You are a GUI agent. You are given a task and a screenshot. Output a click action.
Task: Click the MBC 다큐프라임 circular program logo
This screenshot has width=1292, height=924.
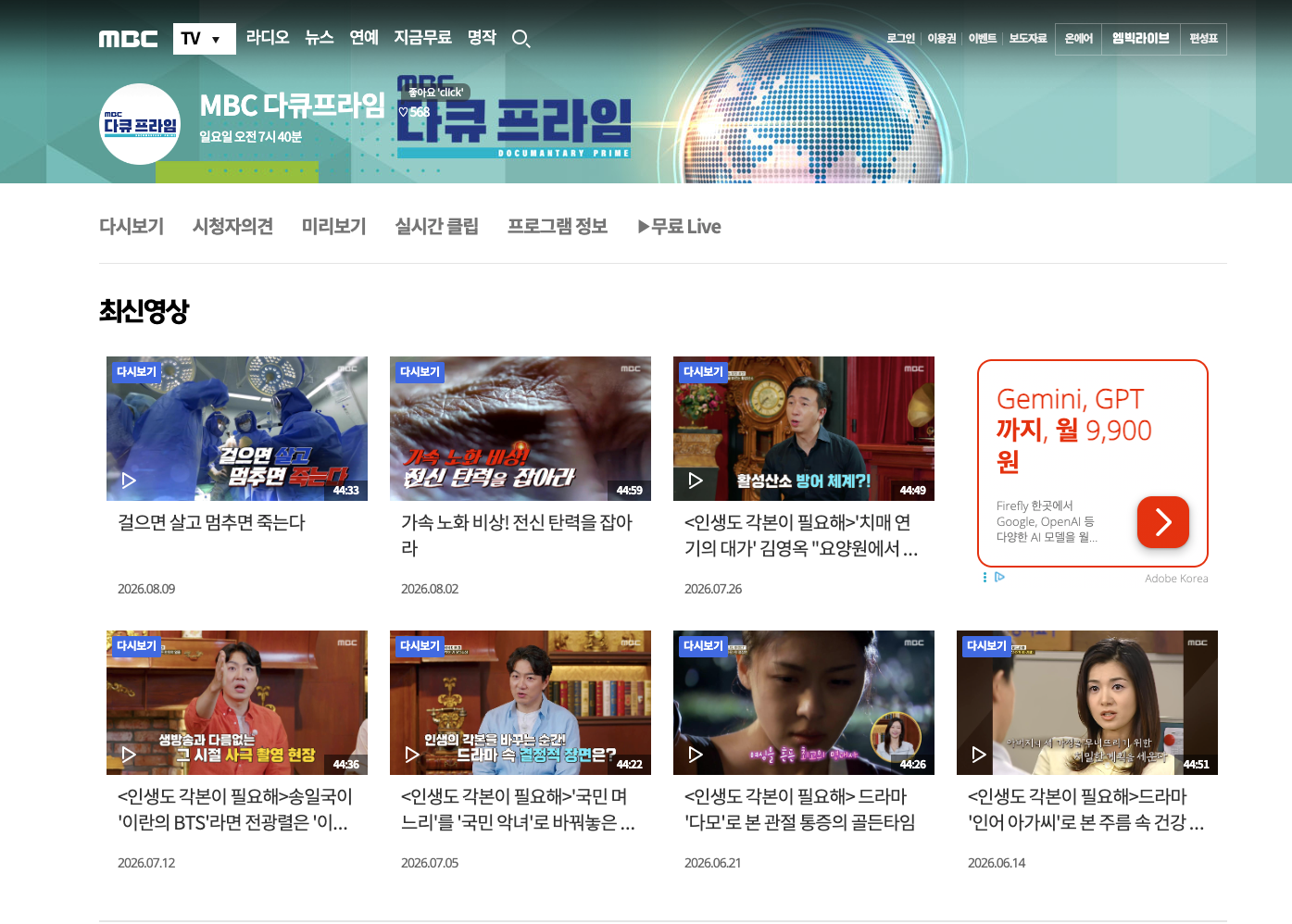click(140, 124)
